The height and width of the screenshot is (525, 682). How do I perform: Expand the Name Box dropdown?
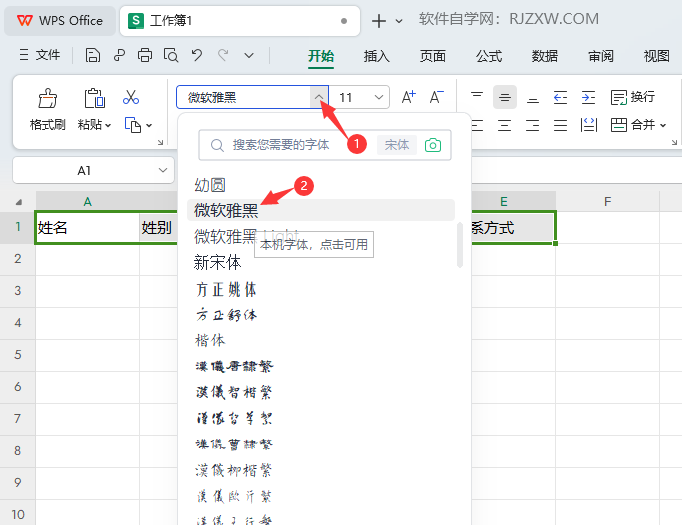click(x=163, y=170)
